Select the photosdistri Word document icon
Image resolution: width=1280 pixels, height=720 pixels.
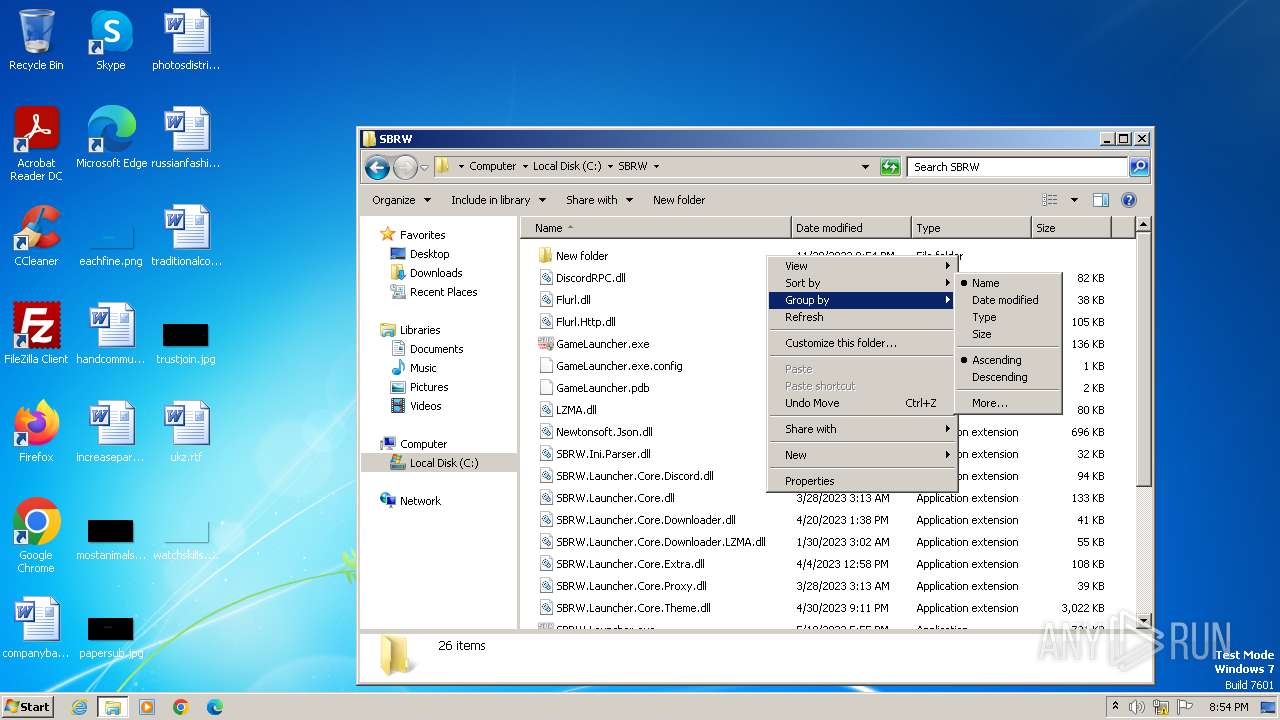click(x=186, y=40)
